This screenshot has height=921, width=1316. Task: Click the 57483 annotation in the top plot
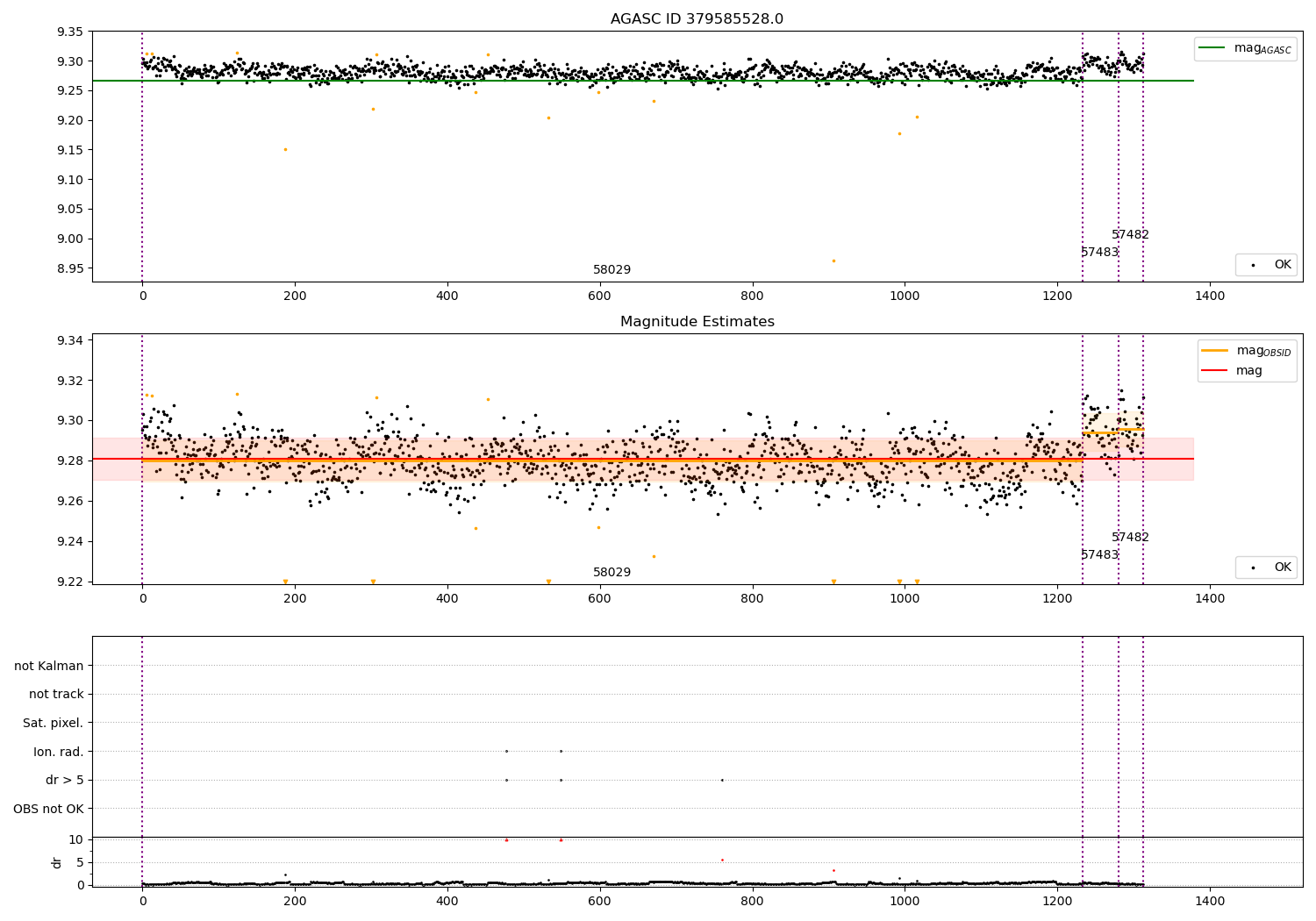1099,252
